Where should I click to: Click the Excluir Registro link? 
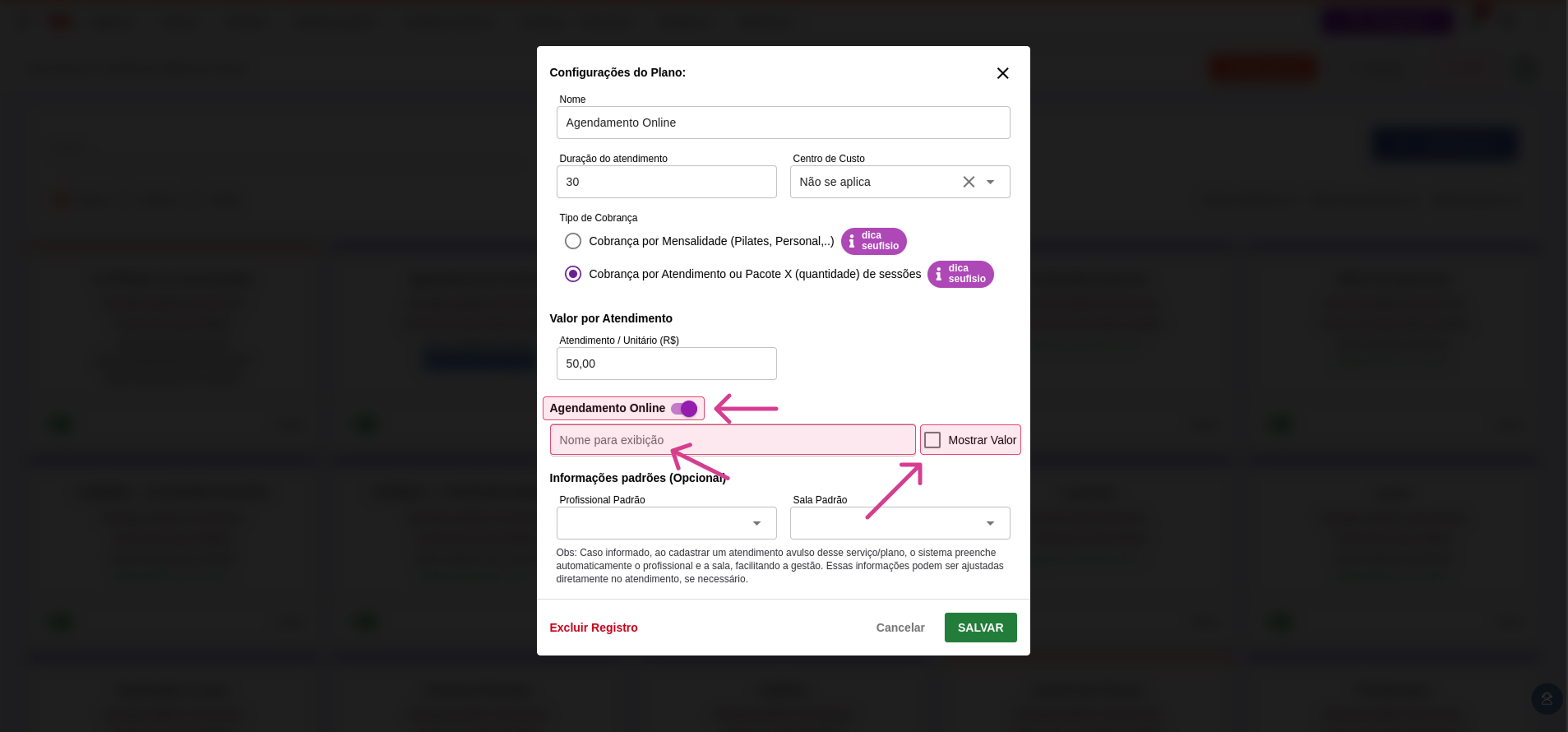[594, 628]
